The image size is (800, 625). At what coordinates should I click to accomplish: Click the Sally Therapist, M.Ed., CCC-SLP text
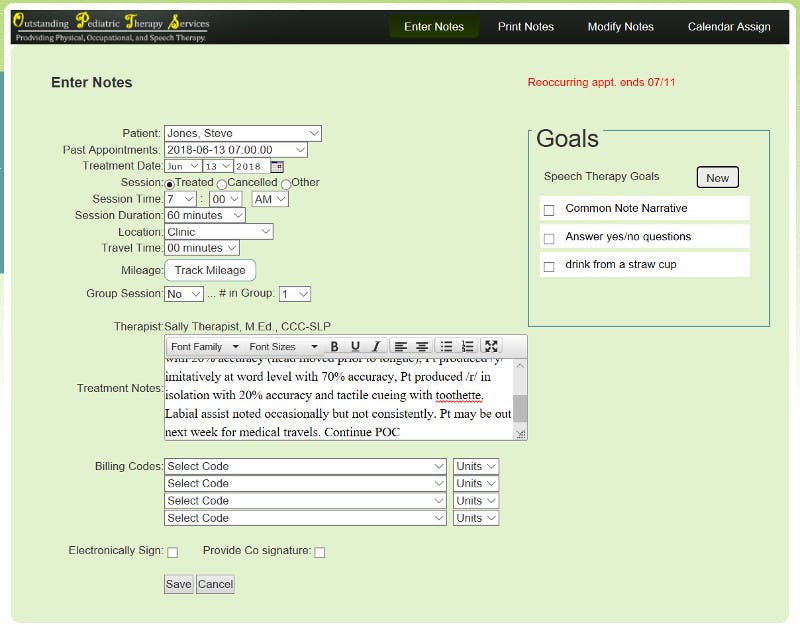[247, 327]
